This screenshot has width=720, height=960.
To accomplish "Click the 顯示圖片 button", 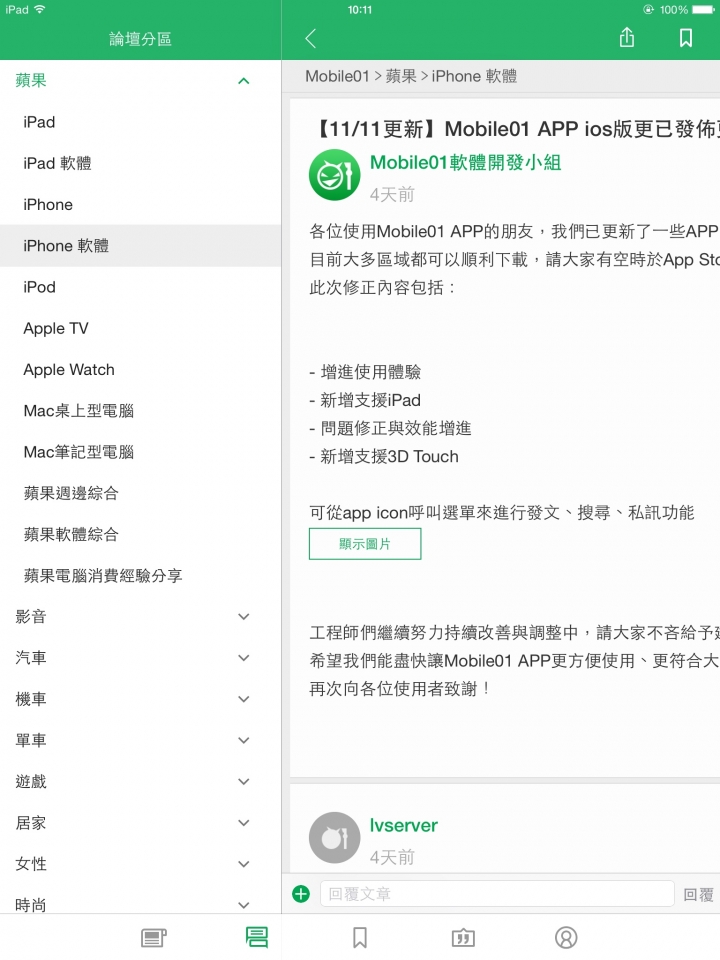I will point(365,544).
